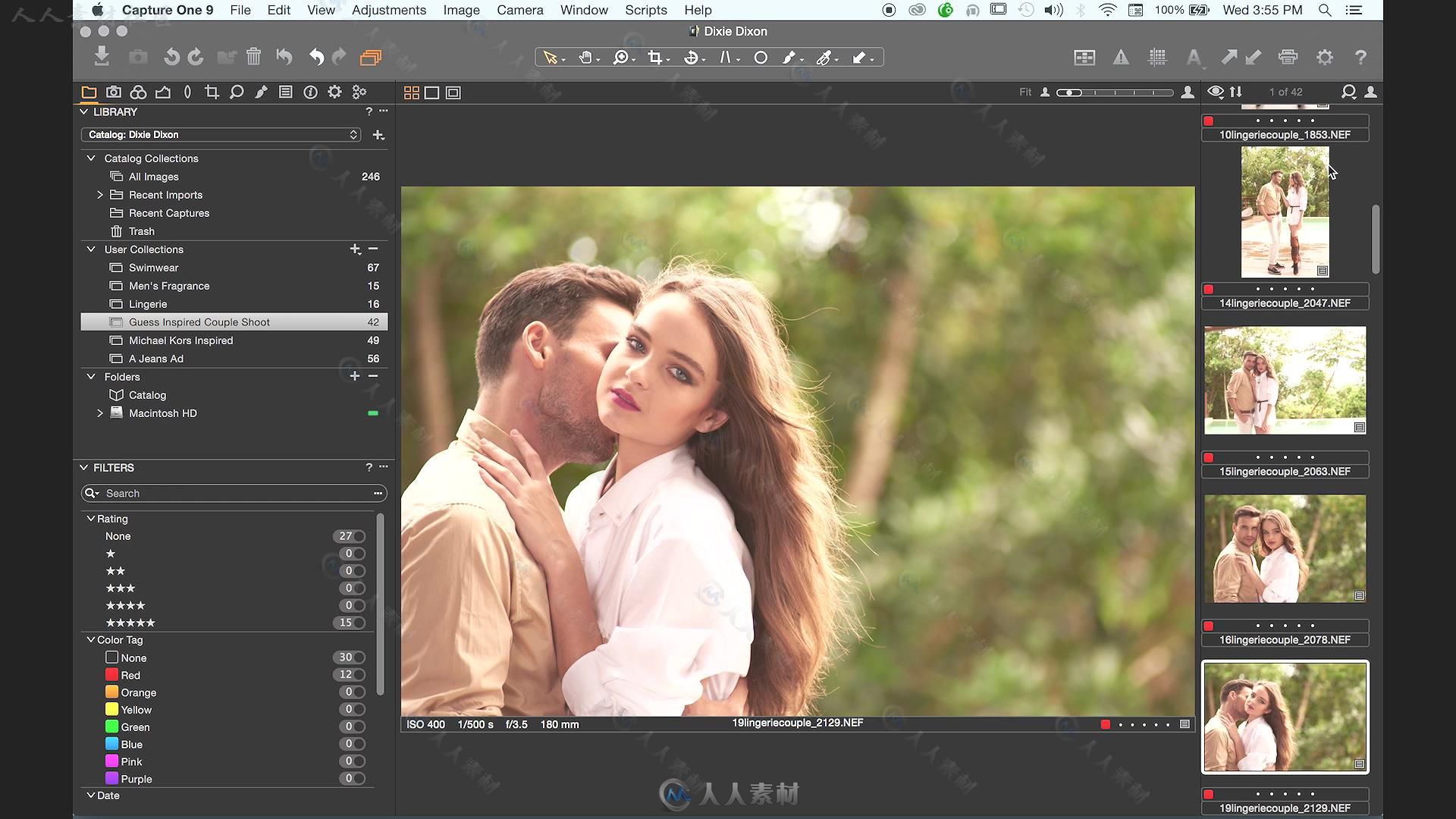Add a new user collection
Screen dimensions: 1456x819
(x=355, y=249)
